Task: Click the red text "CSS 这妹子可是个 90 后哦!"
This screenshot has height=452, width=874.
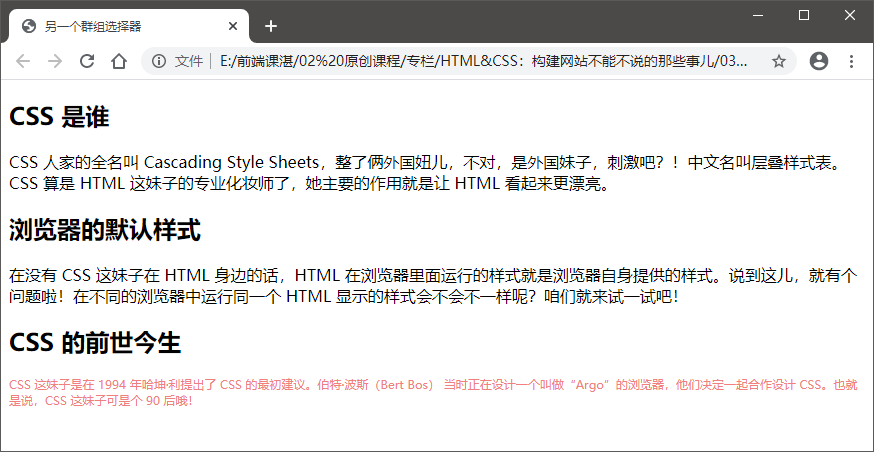Action: 119,400
